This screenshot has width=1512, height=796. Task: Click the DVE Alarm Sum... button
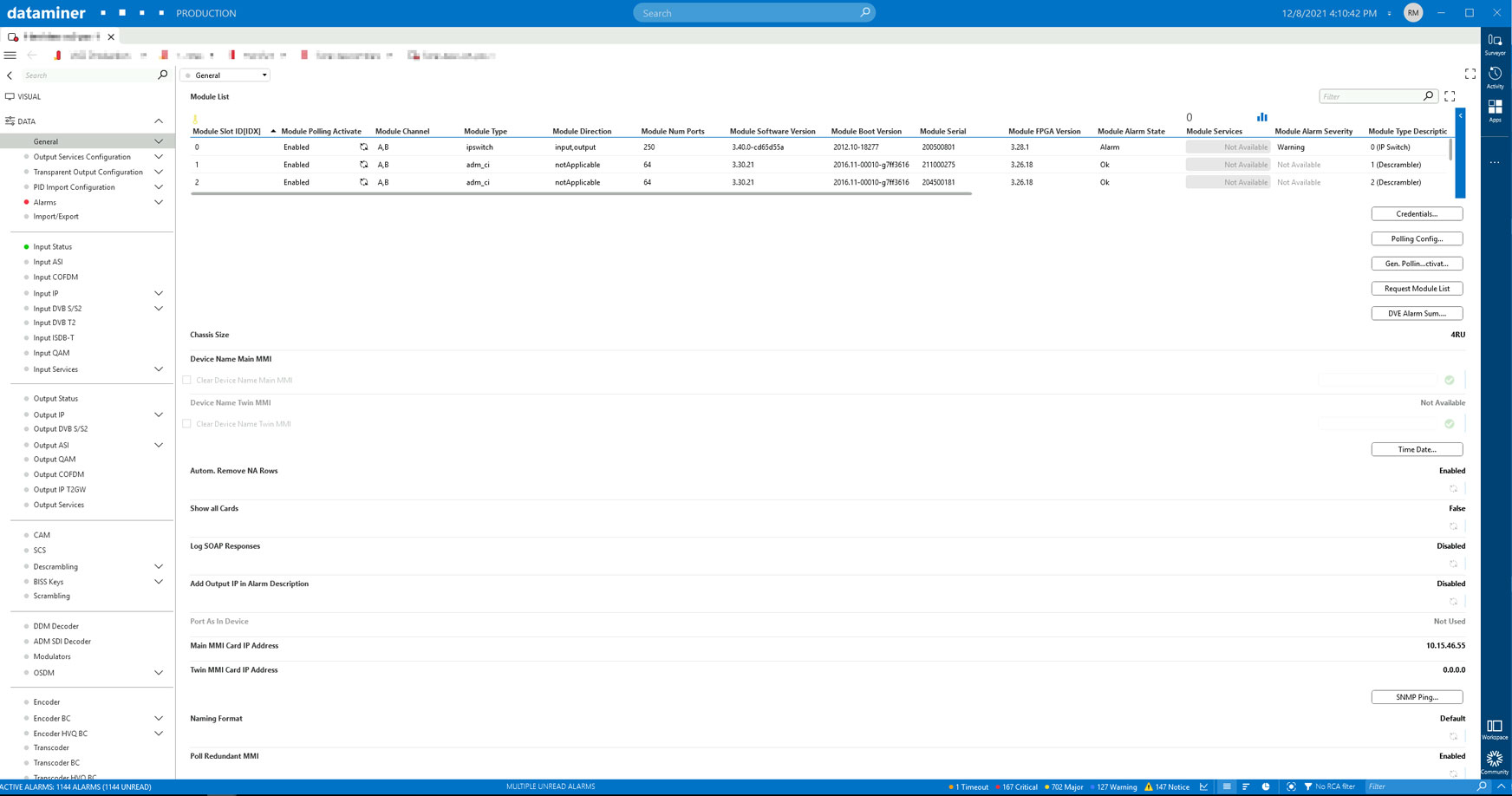pyautogui.click(x=1417, y=313)
